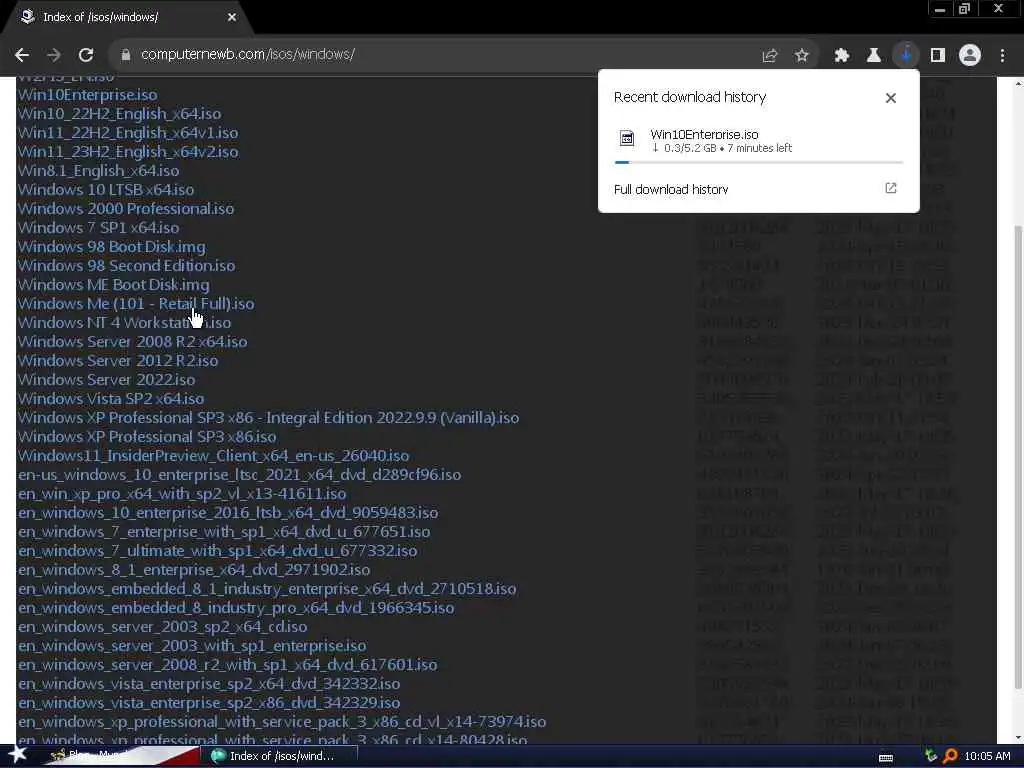
Task: Go back to the previous page
Action: click(x=22, y=56)
